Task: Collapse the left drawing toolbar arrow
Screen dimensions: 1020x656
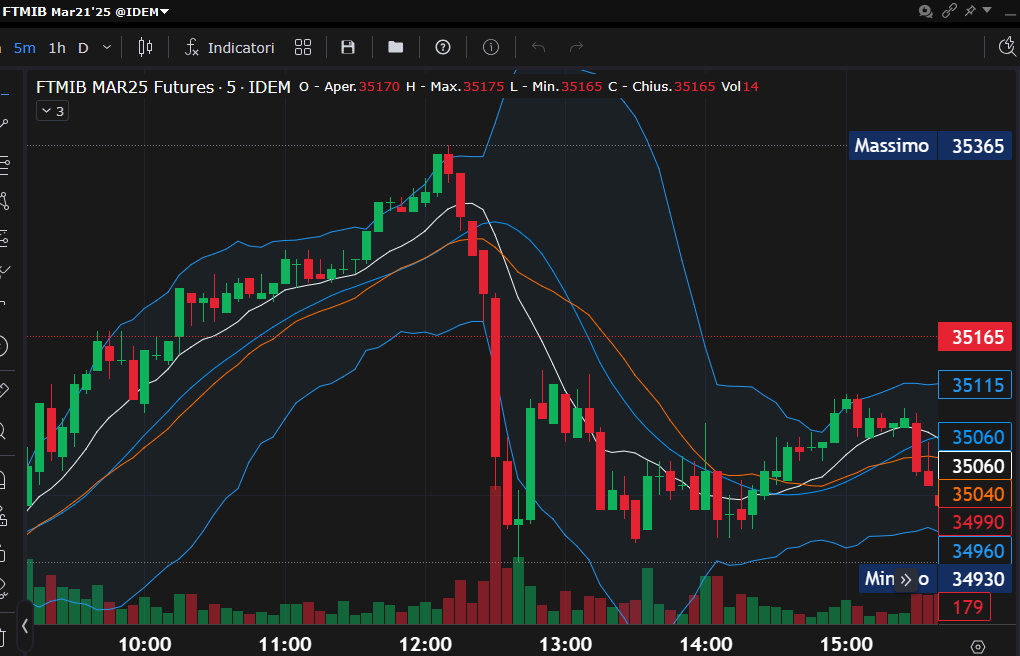Action: point(25,626)
